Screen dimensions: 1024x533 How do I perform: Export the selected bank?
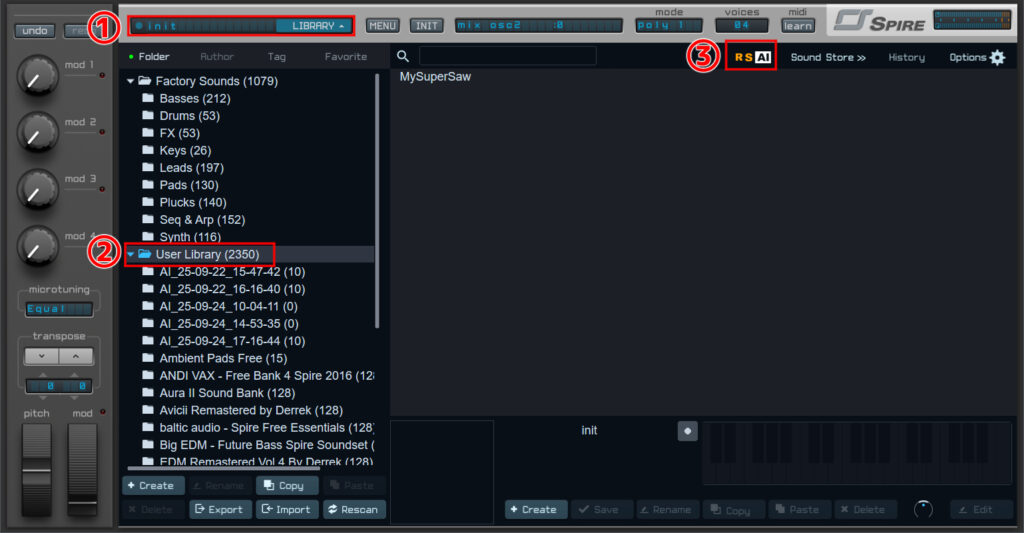[219, 509]
